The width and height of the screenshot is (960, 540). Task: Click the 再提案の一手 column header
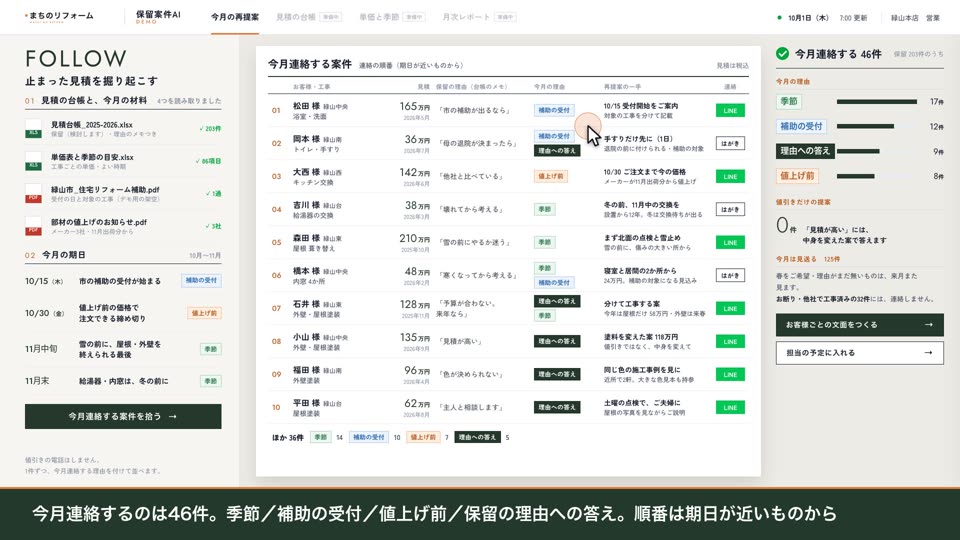(x=622, y=87)
